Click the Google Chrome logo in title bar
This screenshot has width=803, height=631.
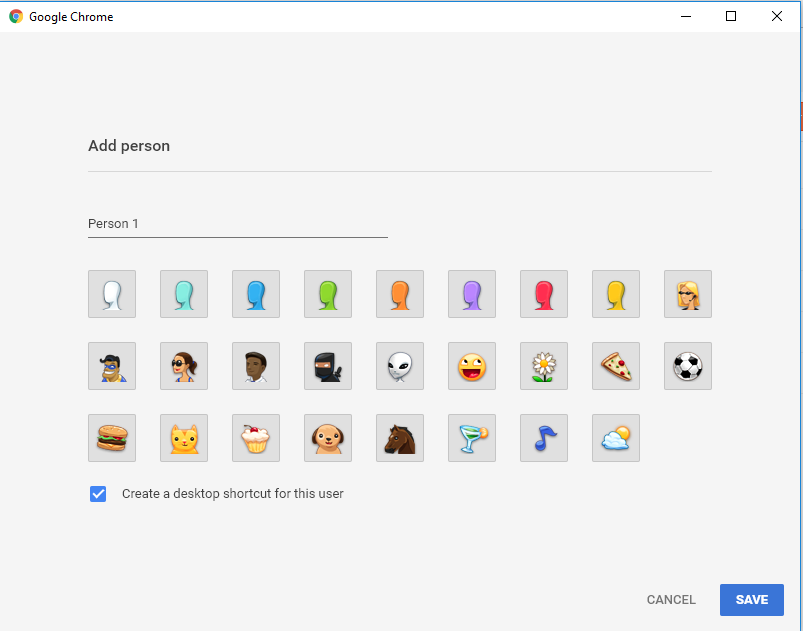(16, 16)
